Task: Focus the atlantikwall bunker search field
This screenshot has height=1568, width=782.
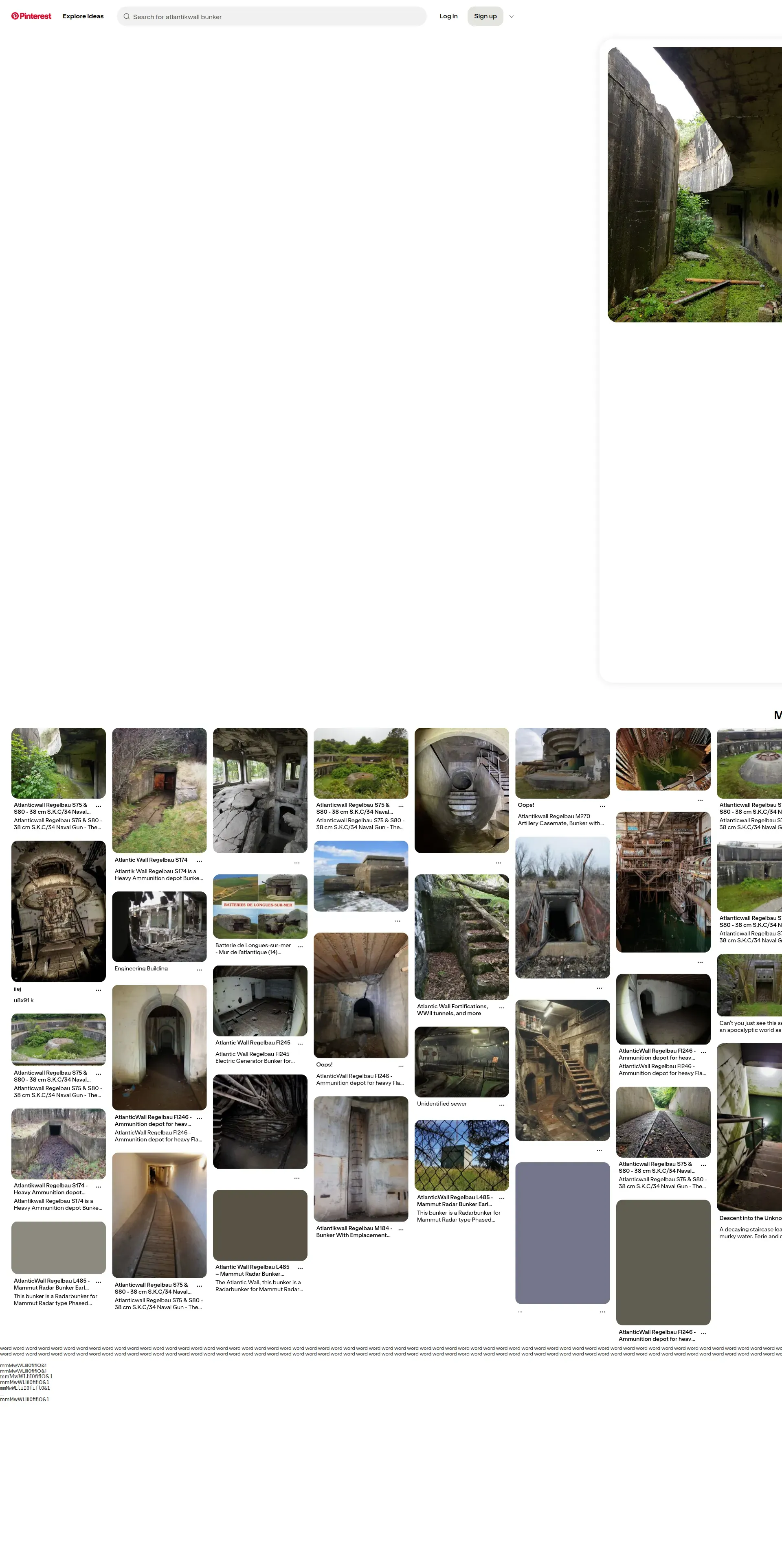Action: [274, 16]
